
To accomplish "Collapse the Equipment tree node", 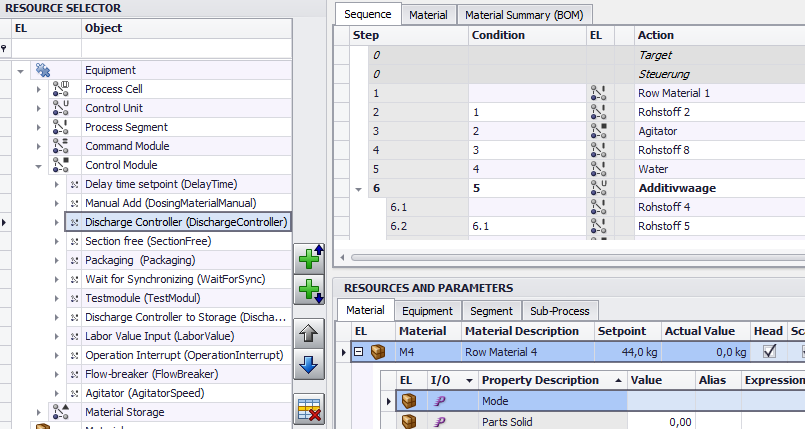I will pos(21,71).
